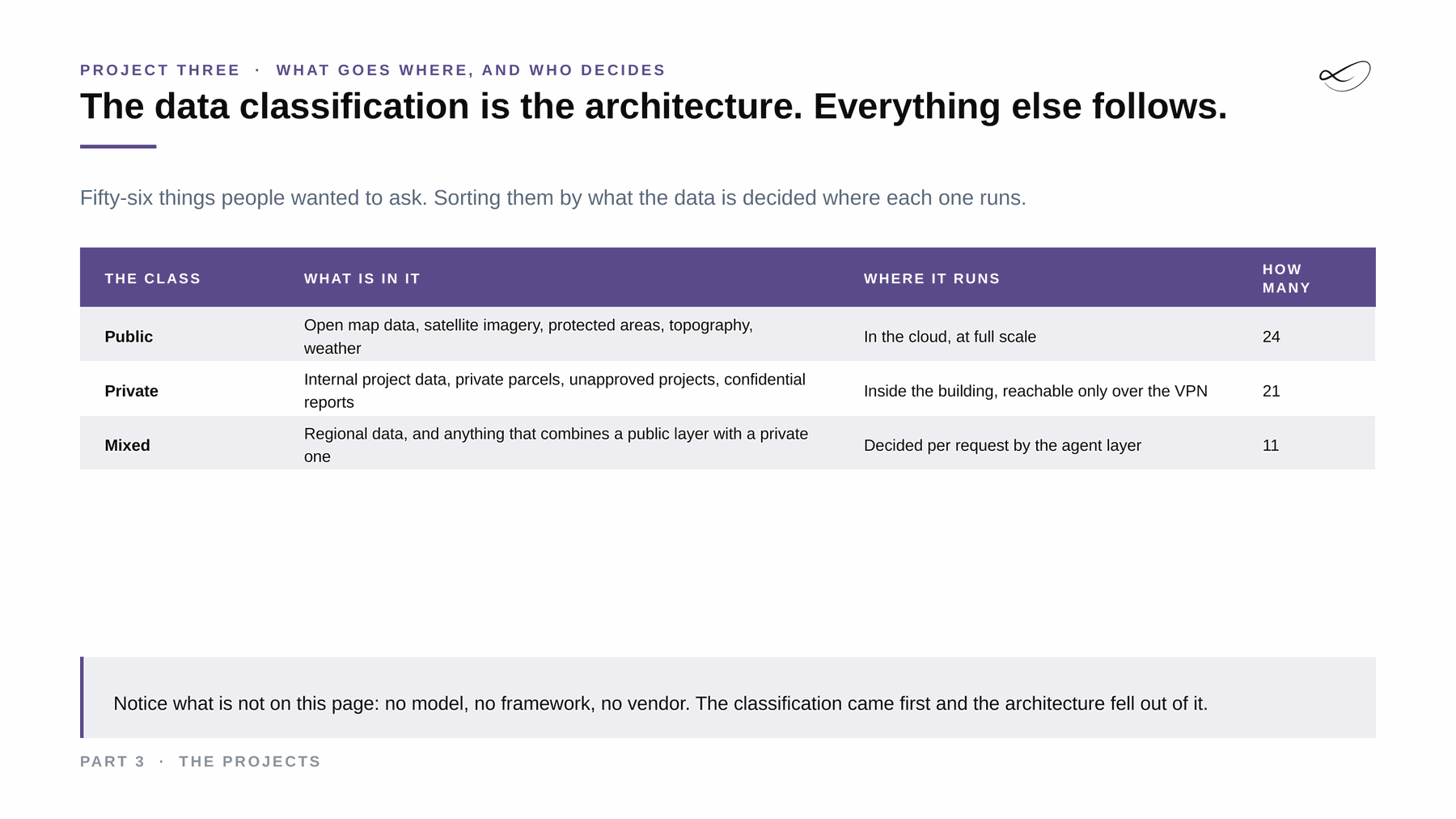Click PART 3 THE PROJECTS footer label
1456x819 pixels.
click(x=201, y=762)
